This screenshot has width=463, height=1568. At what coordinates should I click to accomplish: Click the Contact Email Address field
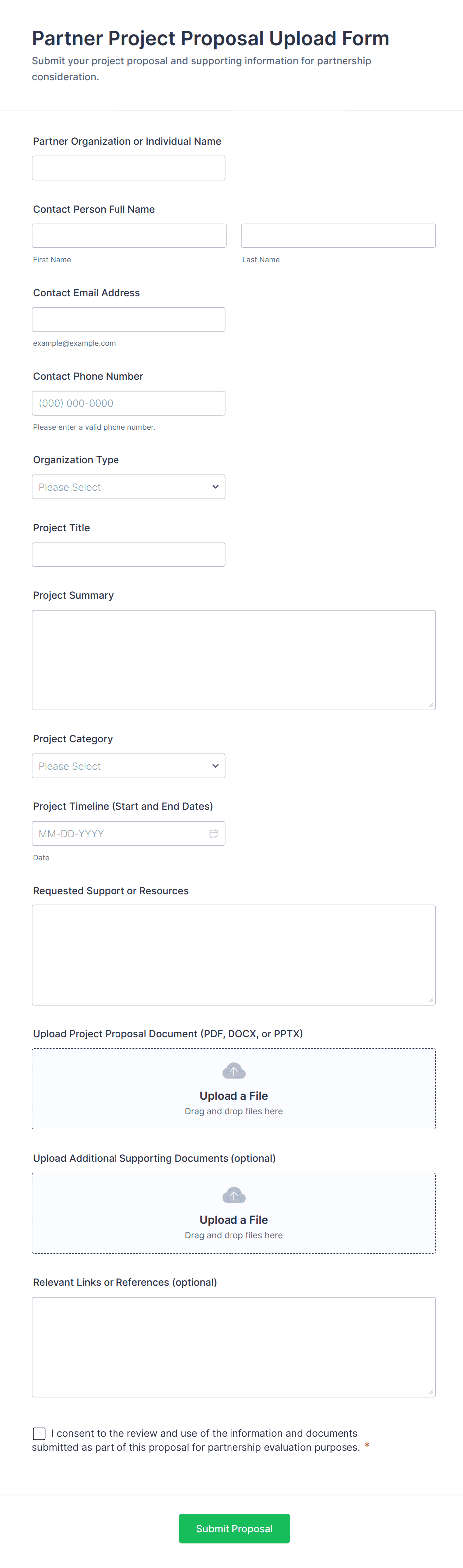pyautogui.click(x=128, y=319)
